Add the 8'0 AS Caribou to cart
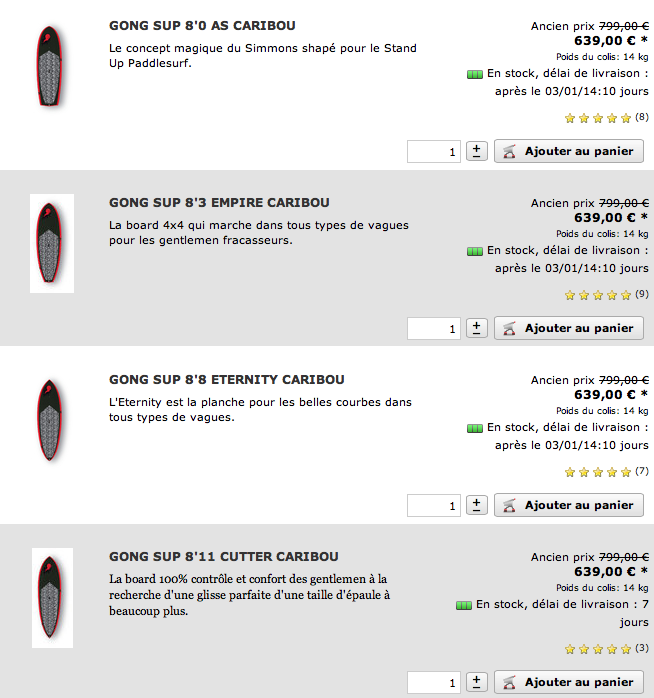This screenshot has height=698, width=654. 569,151
